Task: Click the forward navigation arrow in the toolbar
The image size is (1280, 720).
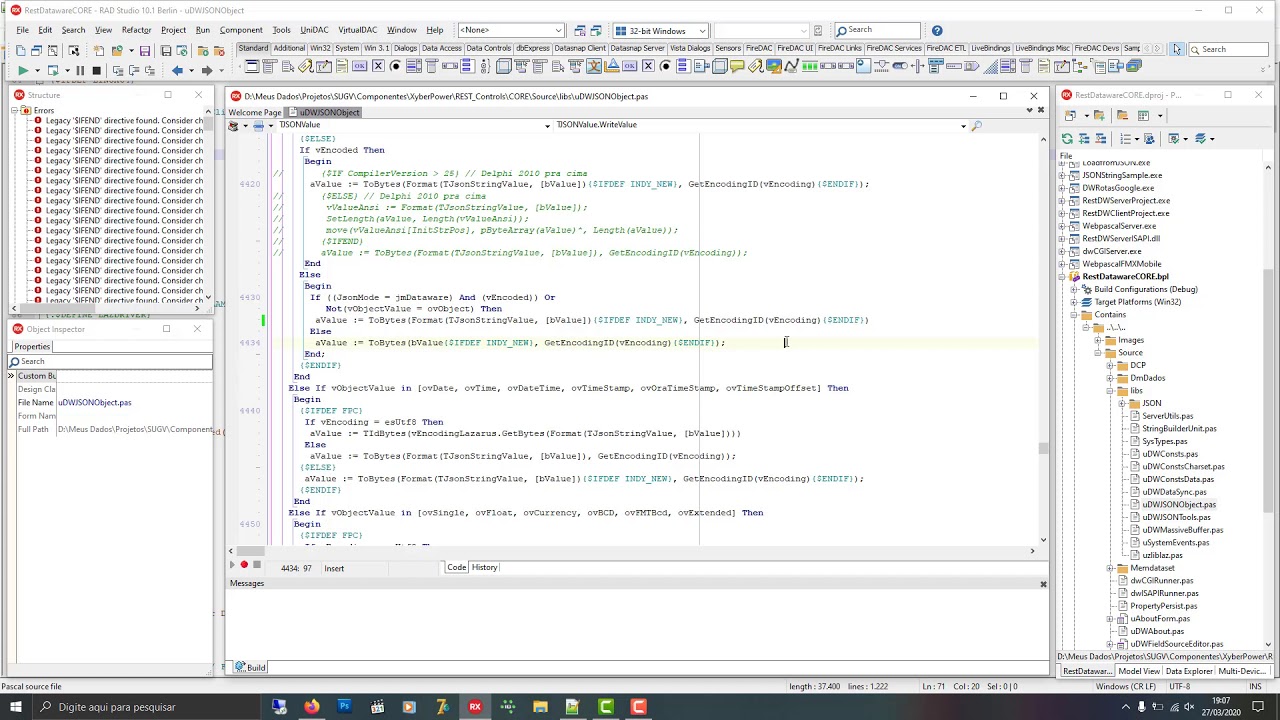Action: (x=207, y=70)
